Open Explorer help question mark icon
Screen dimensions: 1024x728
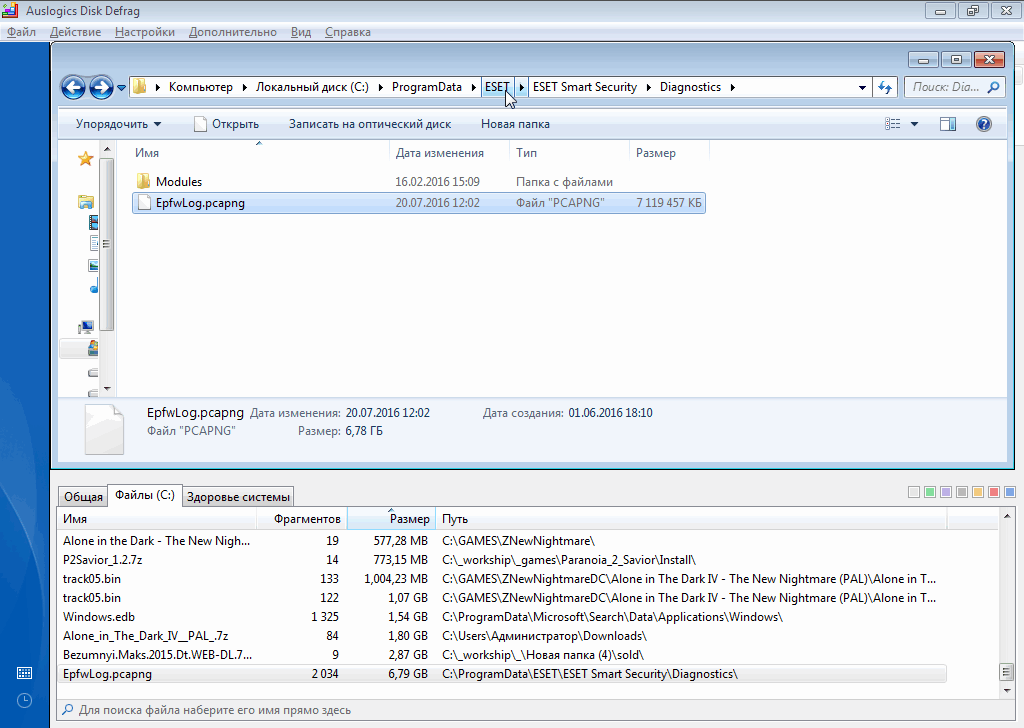click(984, 124)
